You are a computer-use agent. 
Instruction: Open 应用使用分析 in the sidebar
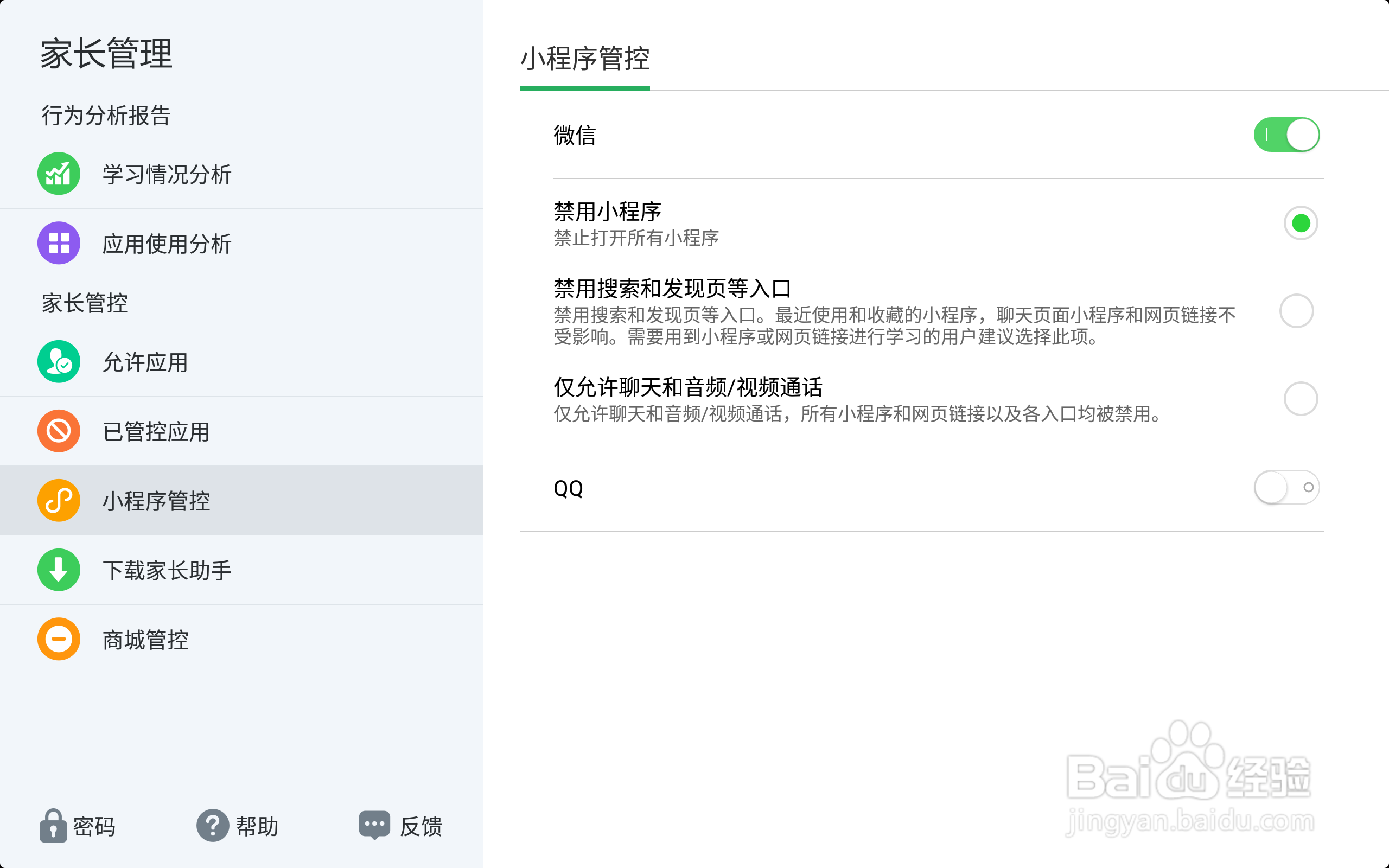(x=241, y=244)
